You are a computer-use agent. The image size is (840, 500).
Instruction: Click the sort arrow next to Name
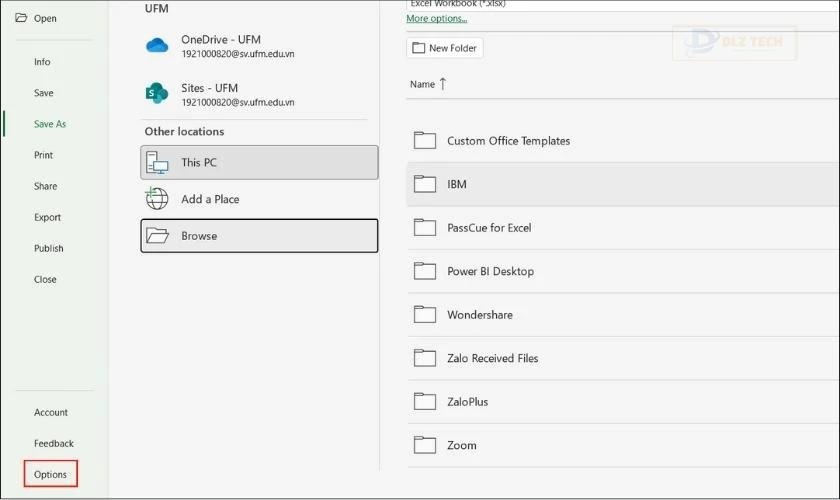[442, 84]
